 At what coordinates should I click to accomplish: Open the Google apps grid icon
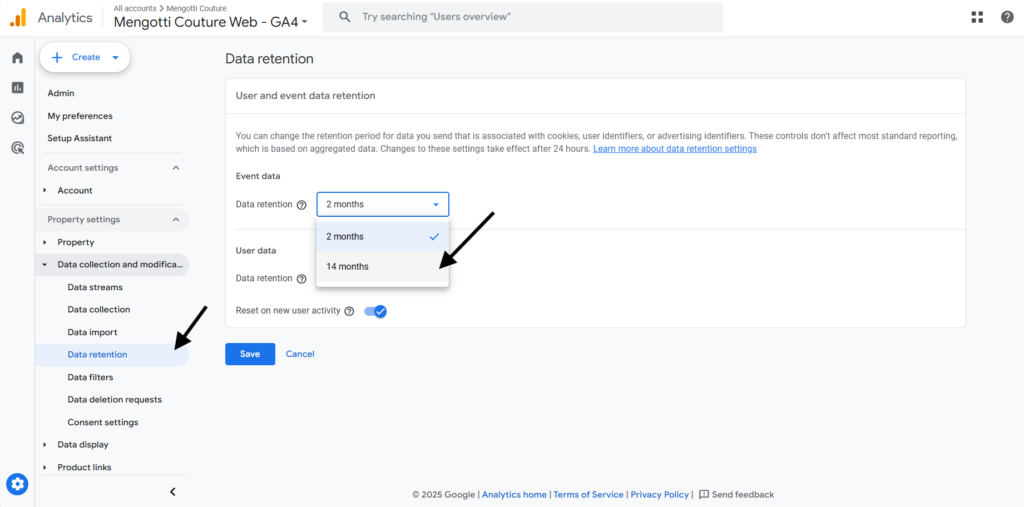pos(977,17)
